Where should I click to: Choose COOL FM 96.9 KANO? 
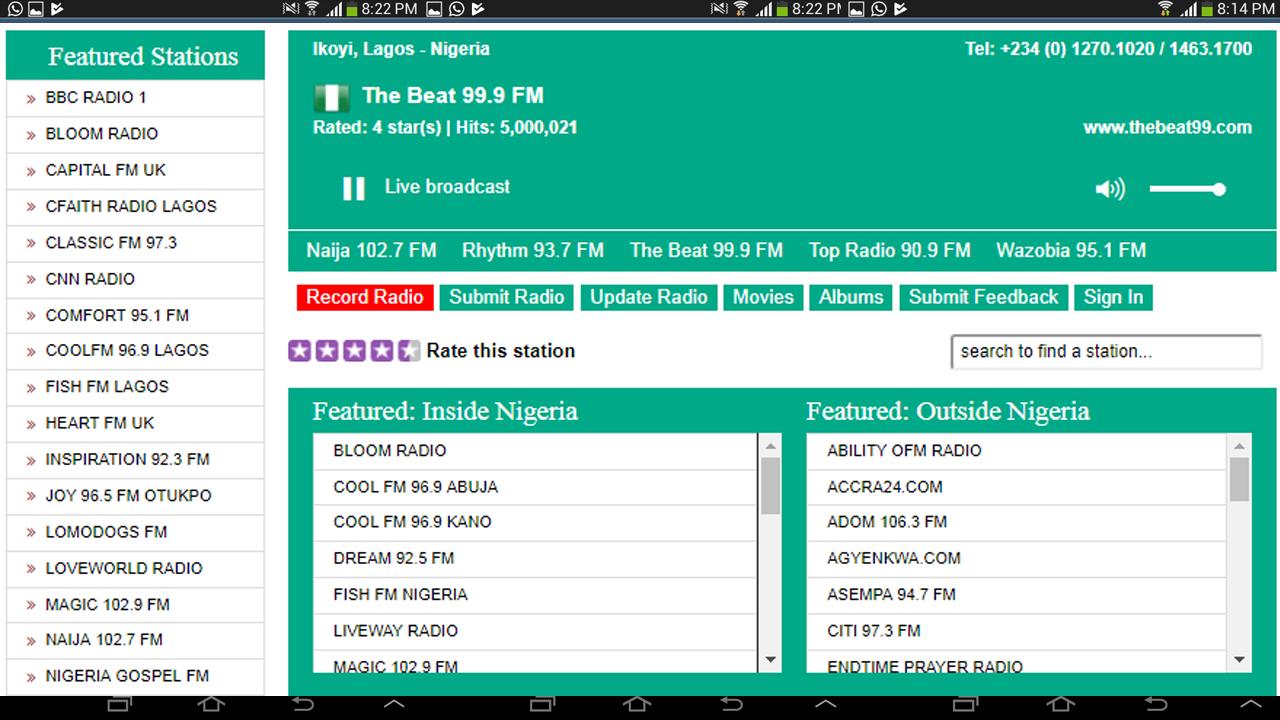pyautogui.click(x=535, y=523)
